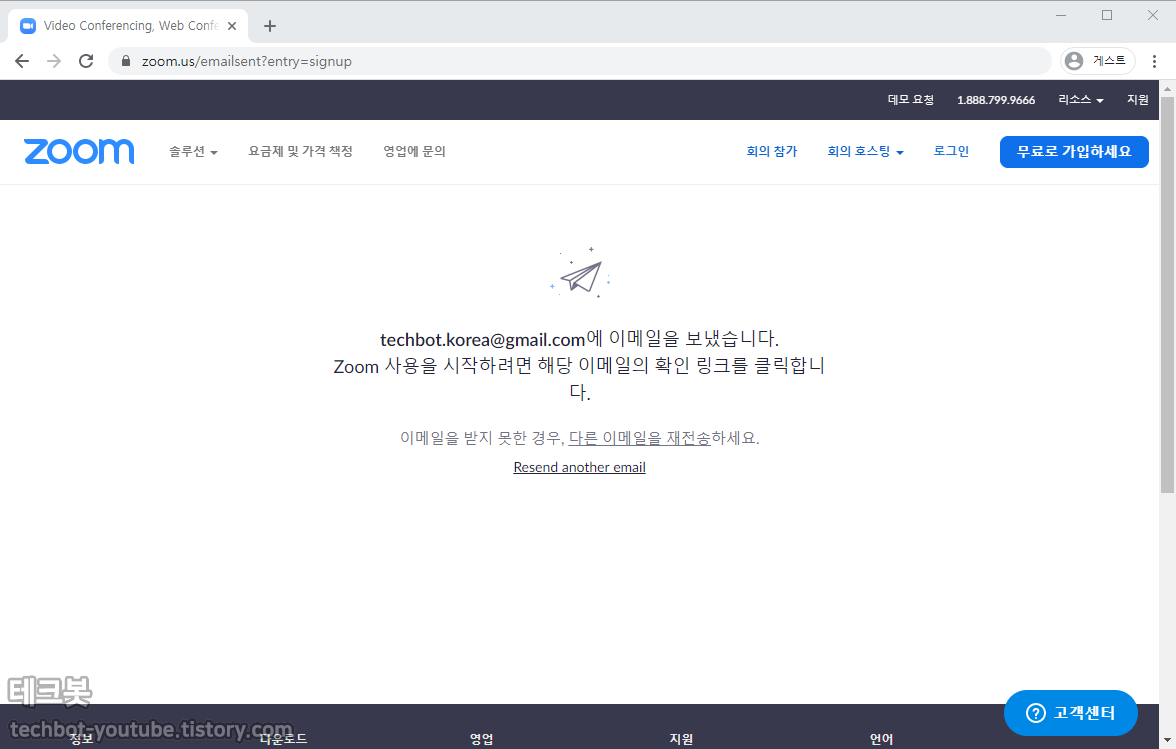Click the phone number 1.888.799.9666
1176x749 pixels.
[996, 100]
